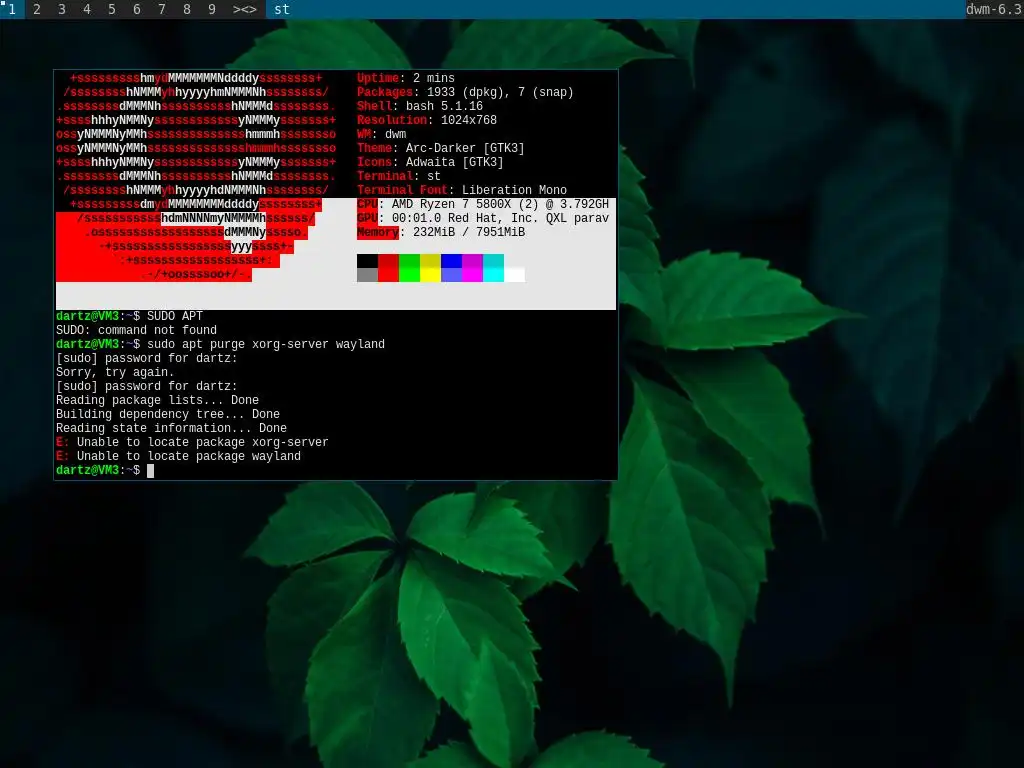Click the SUDO APT command line
The image size is (1024, 768).
175,316
